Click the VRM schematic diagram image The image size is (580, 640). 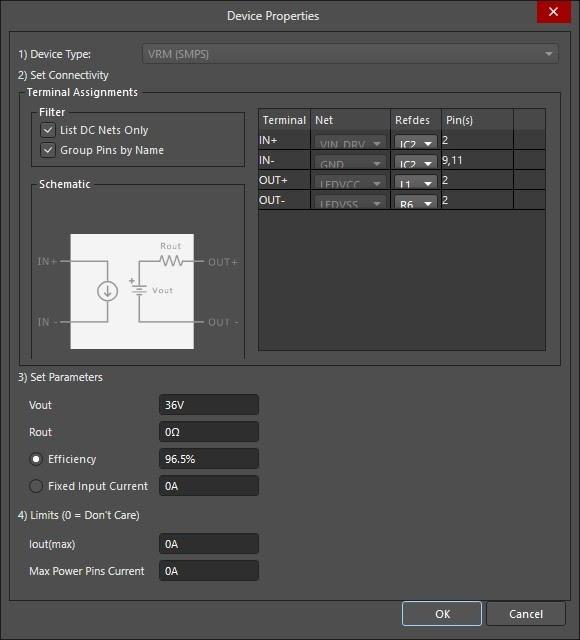[x=132, y=291]
